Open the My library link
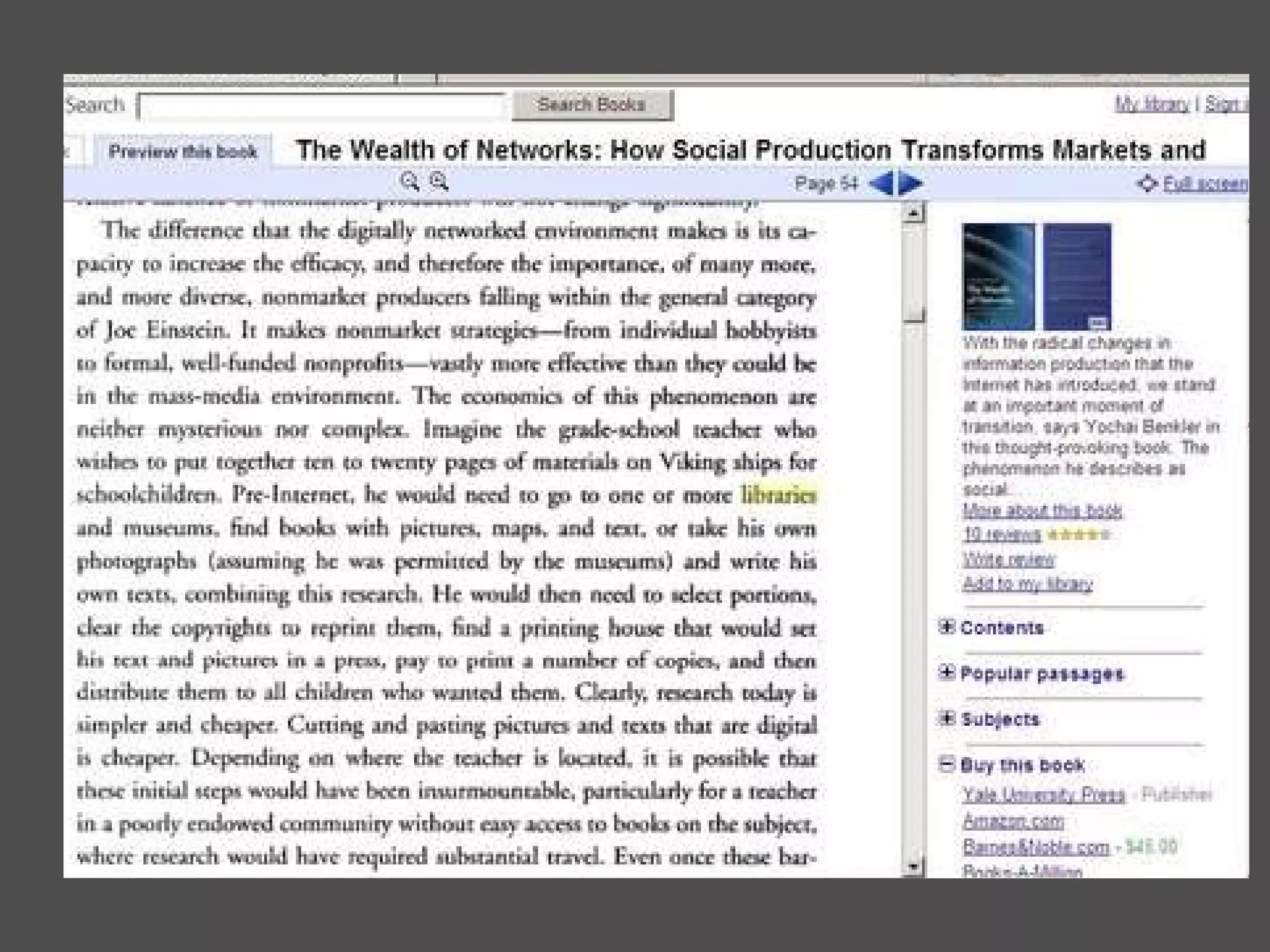1270x952 pixels. click(1152, 104)
